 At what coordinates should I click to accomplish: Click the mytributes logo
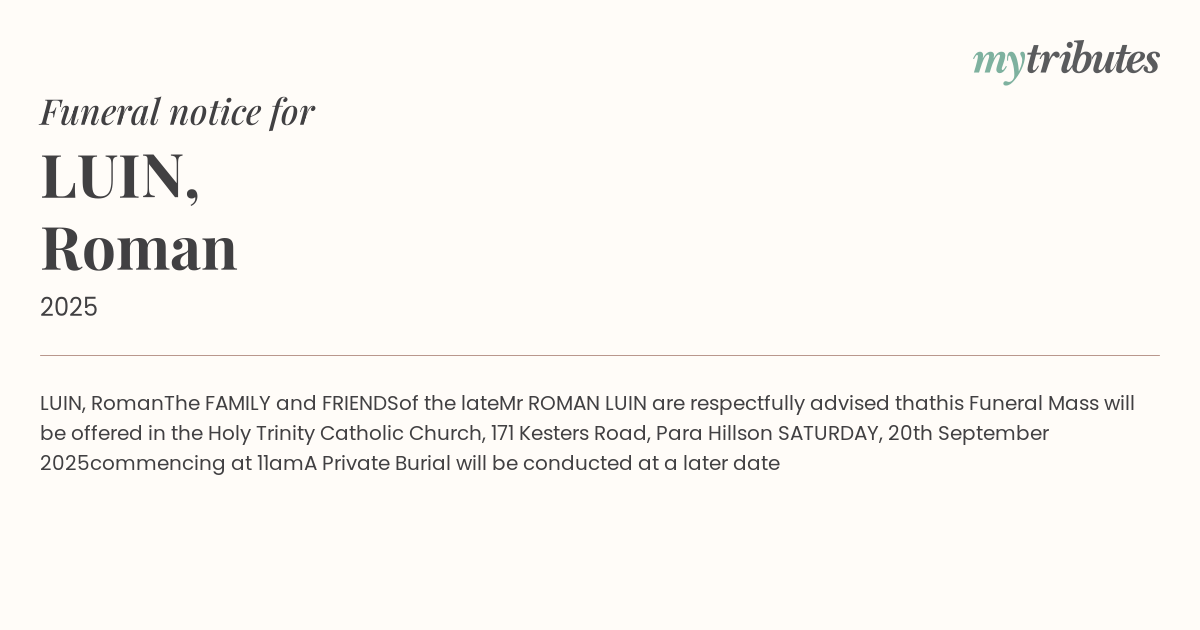pos(1066,60)
